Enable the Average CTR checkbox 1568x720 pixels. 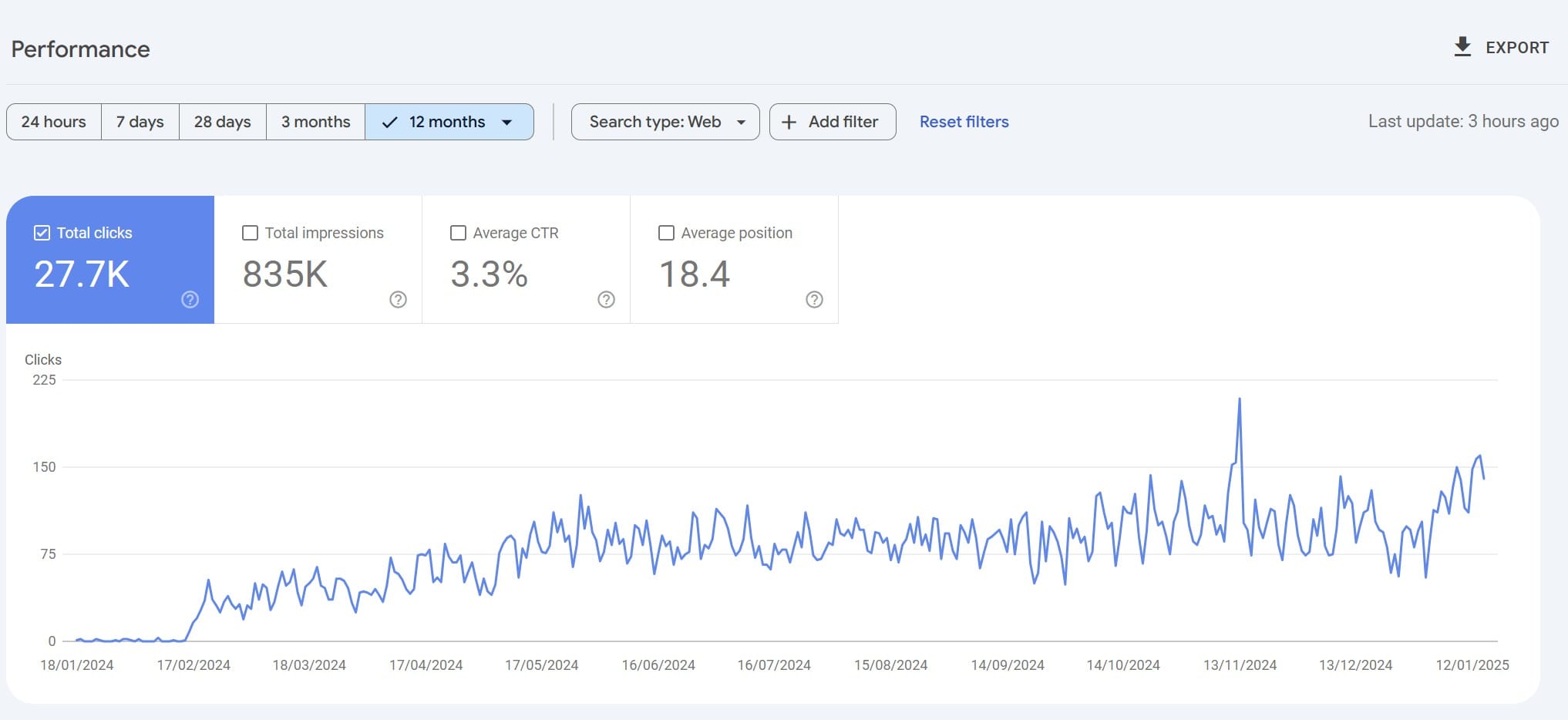point(458,233)
